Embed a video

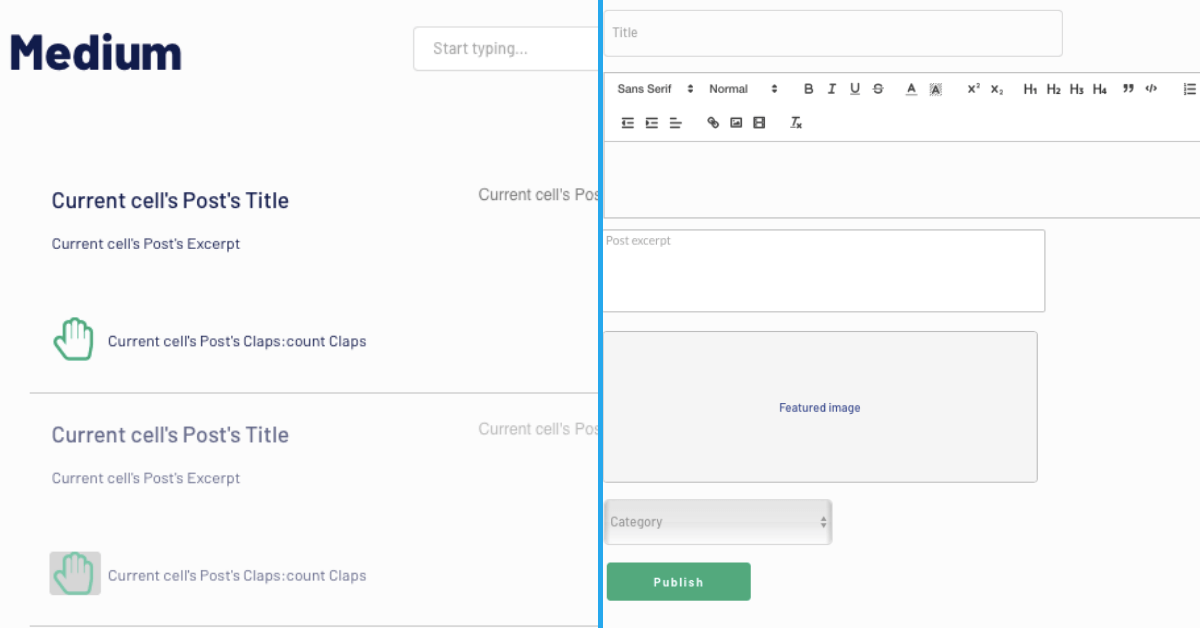point(760,122)
